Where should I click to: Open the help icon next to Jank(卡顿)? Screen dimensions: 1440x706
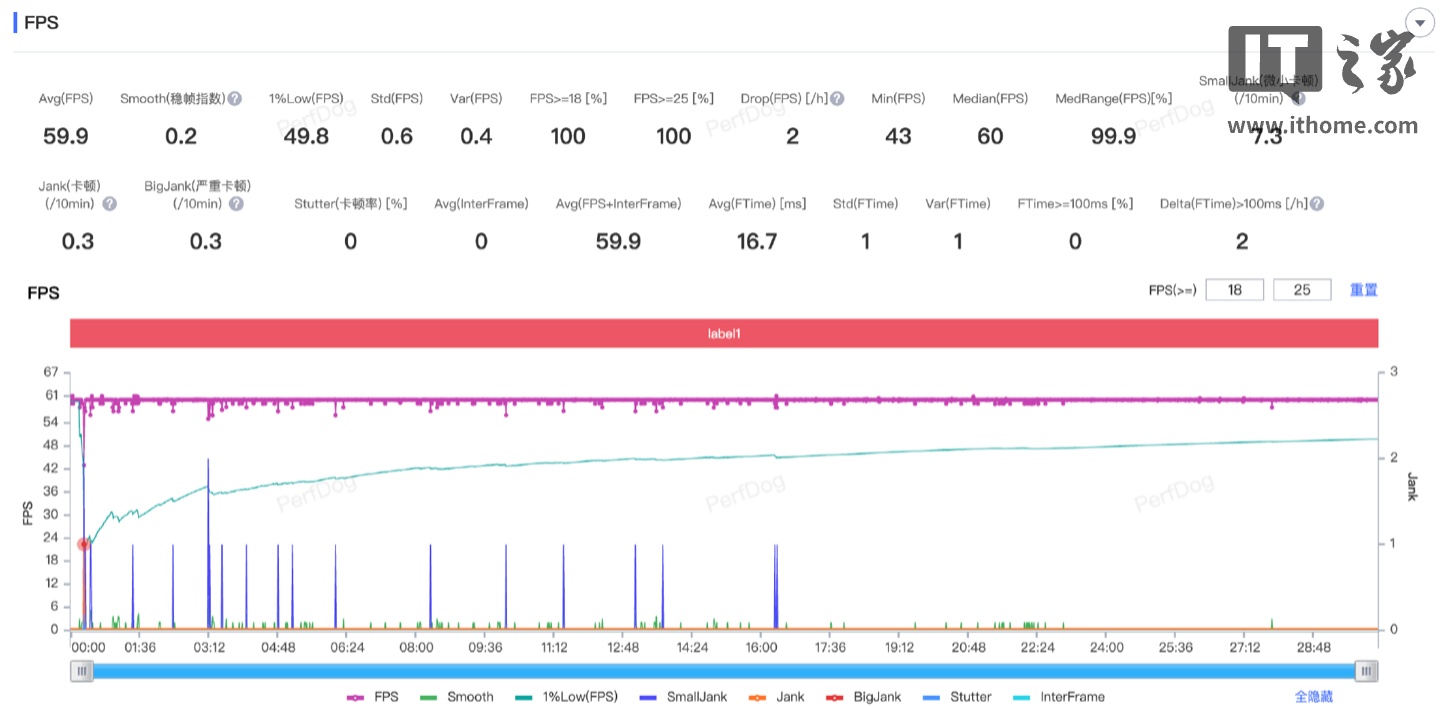(110, 204)
